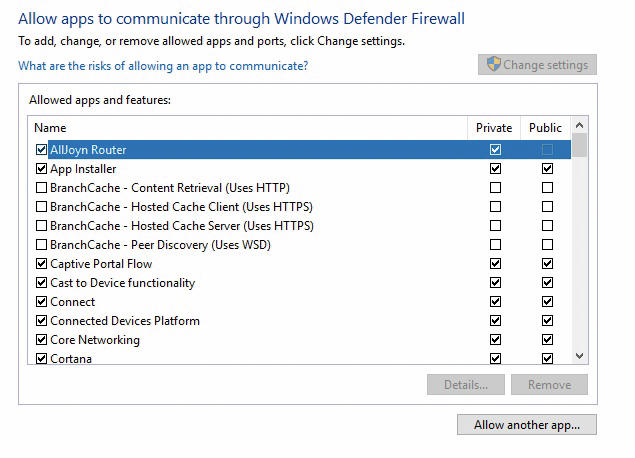Check Public for BranchCache Hosted Cache Client
This screenshot has width=635, height=458.
pyautogui.click(x=547, y=207)
